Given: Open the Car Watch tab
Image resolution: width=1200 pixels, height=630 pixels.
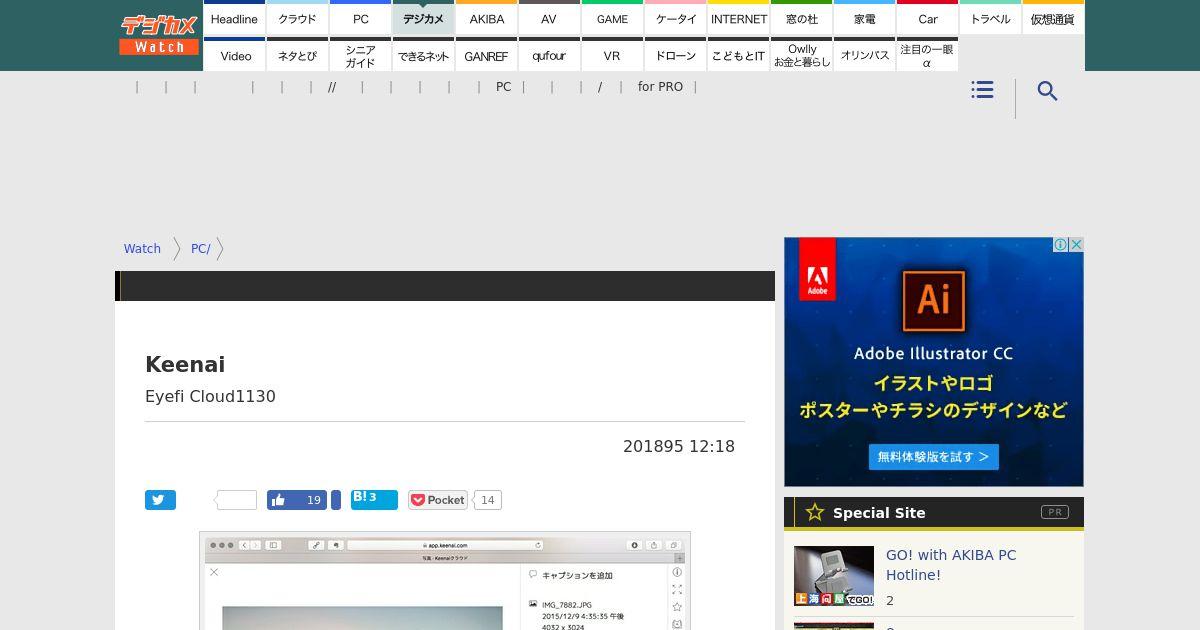Looking at the screenshot, I should coord(927,18).
